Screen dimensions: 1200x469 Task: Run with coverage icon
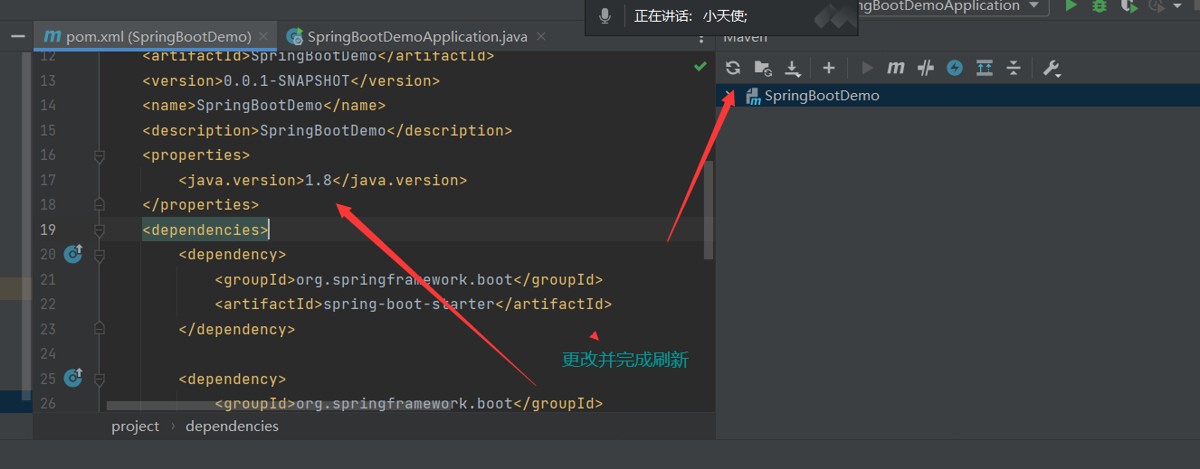pyautogui.click(x=1129, y=6)
